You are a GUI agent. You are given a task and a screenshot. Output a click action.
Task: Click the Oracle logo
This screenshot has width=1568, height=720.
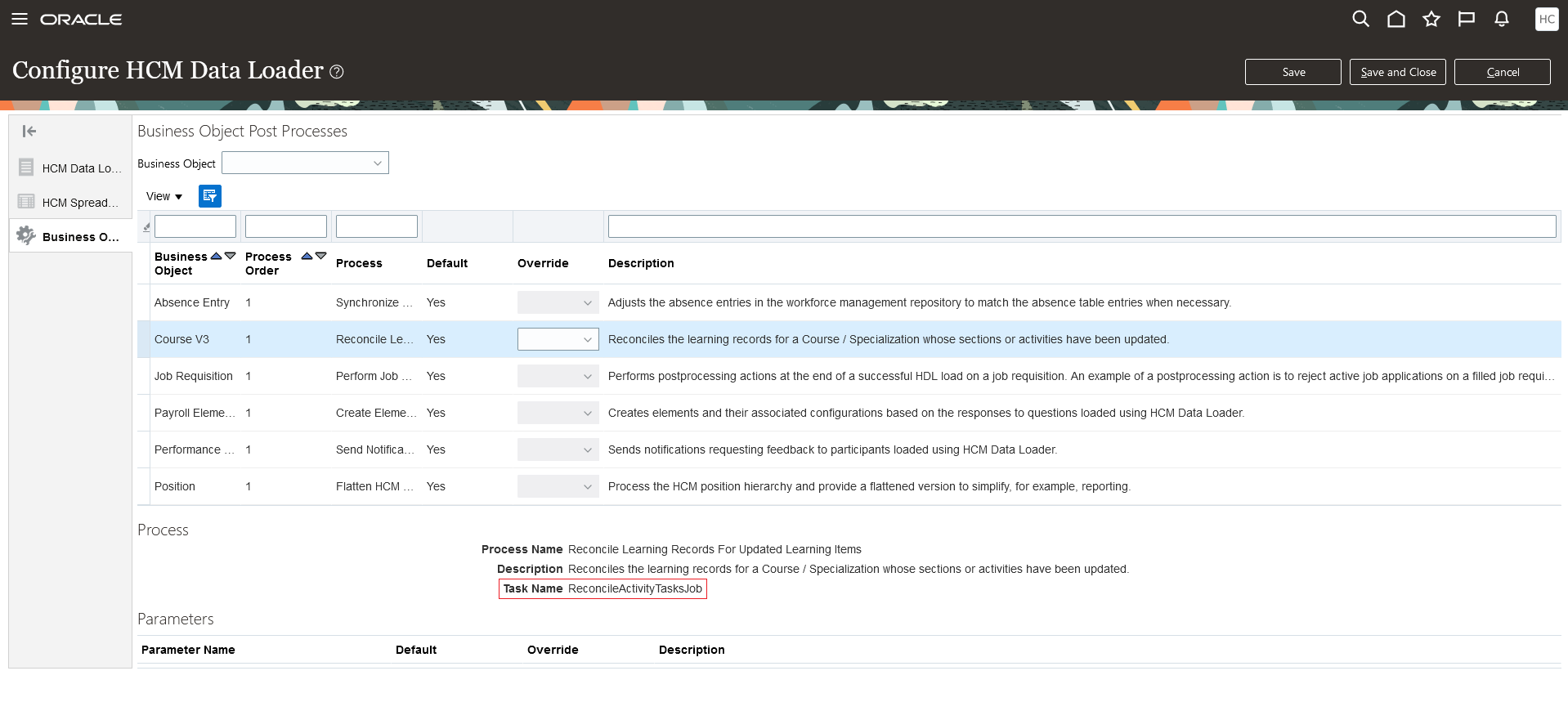point(81,19)
